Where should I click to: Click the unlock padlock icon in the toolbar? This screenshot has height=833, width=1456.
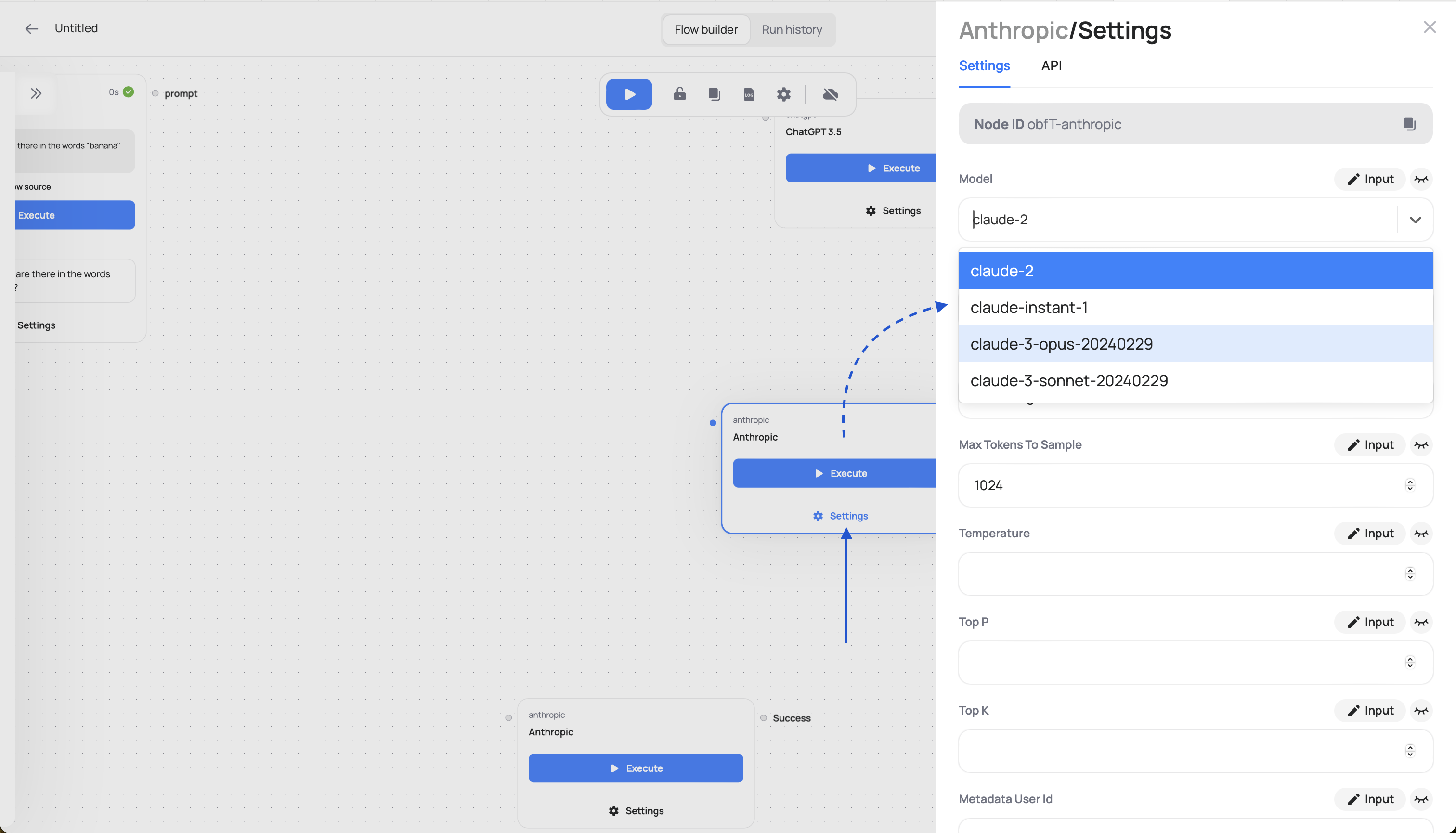tap(679, 94)
